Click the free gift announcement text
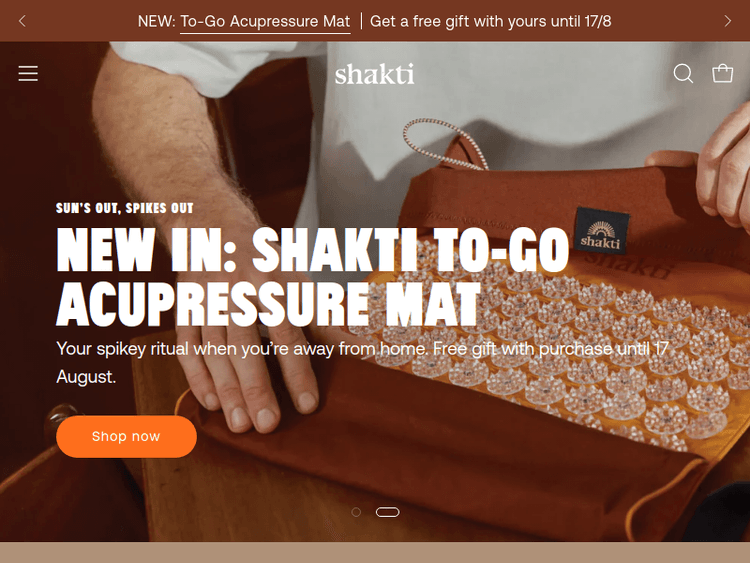Image resolution: width=750 pixels, height=563 pixels. tap(490, 22)
